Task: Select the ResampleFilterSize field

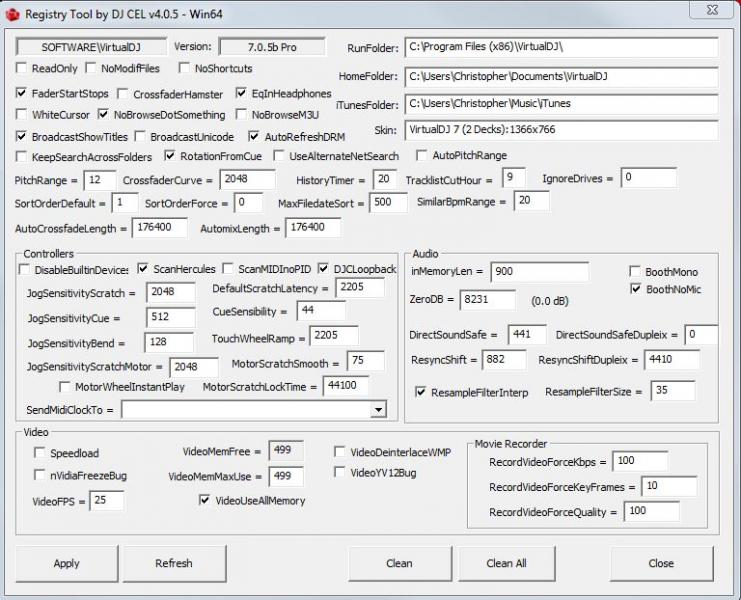Action: pyautogui.click(x=673, y=391)
